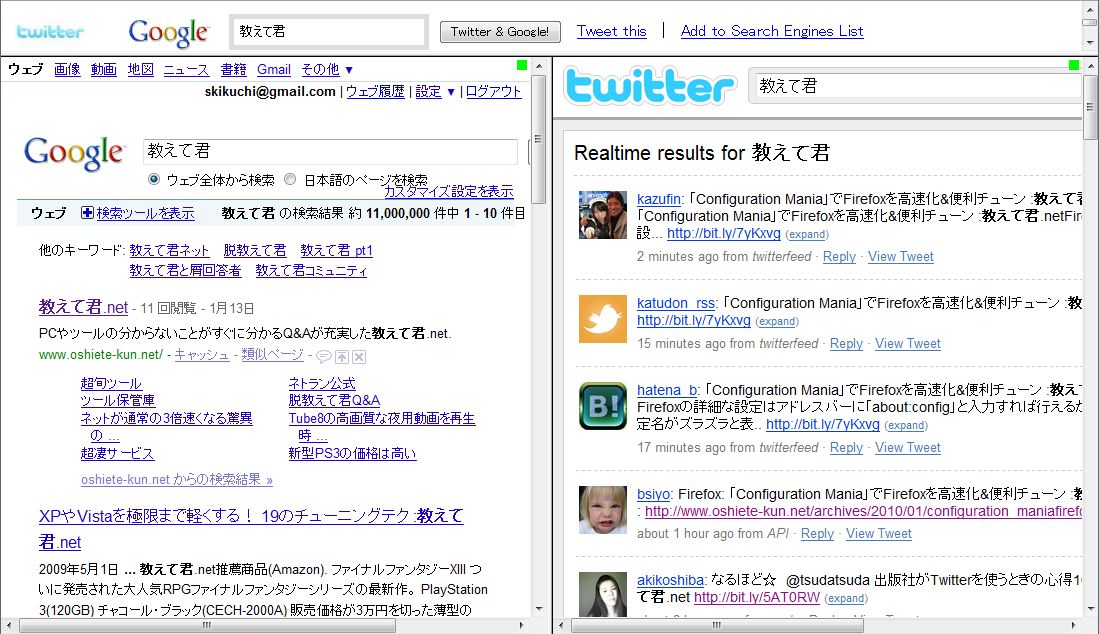Expand the 検索ツールを表示 search tools panel

click(x=145, y=213)
